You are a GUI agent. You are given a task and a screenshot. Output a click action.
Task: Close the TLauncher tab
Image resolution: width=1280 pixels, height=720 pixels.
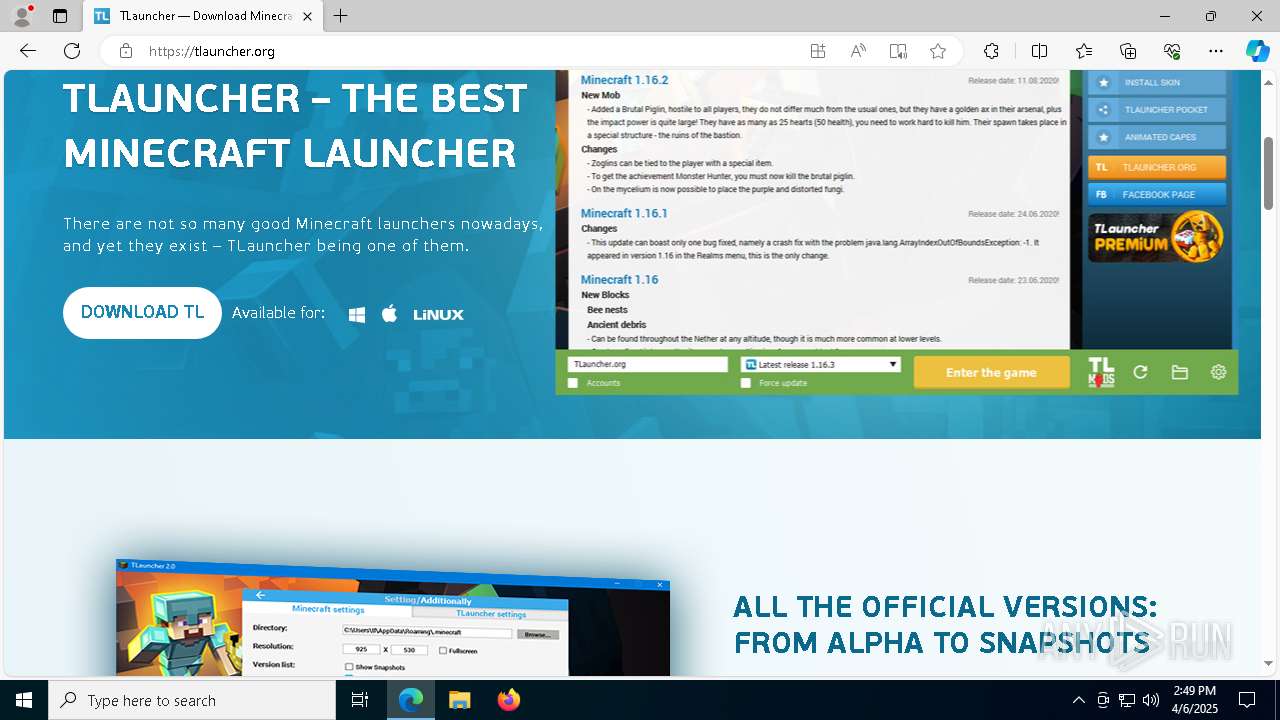pyautogui.click(x=307, y=16)
